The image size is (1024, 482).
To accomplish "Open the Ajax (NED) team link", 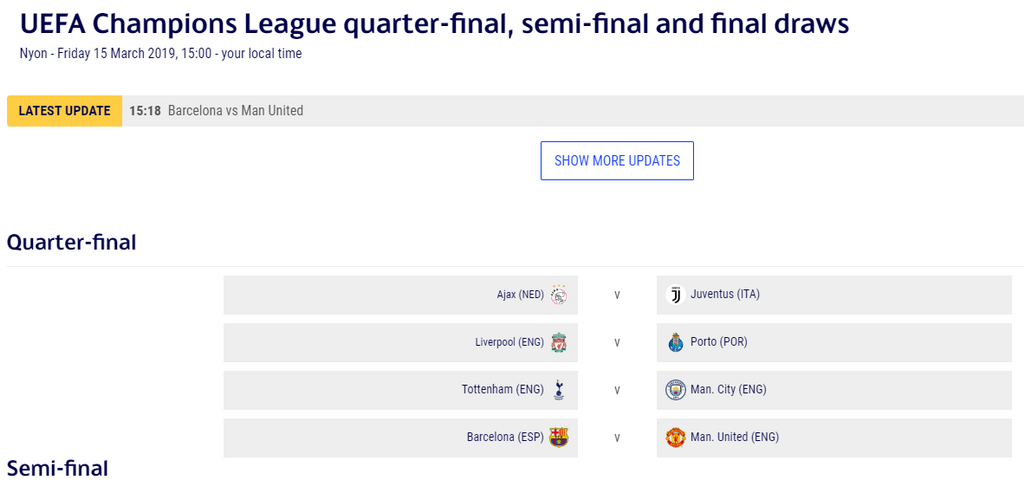I will [x=520, y=295].
